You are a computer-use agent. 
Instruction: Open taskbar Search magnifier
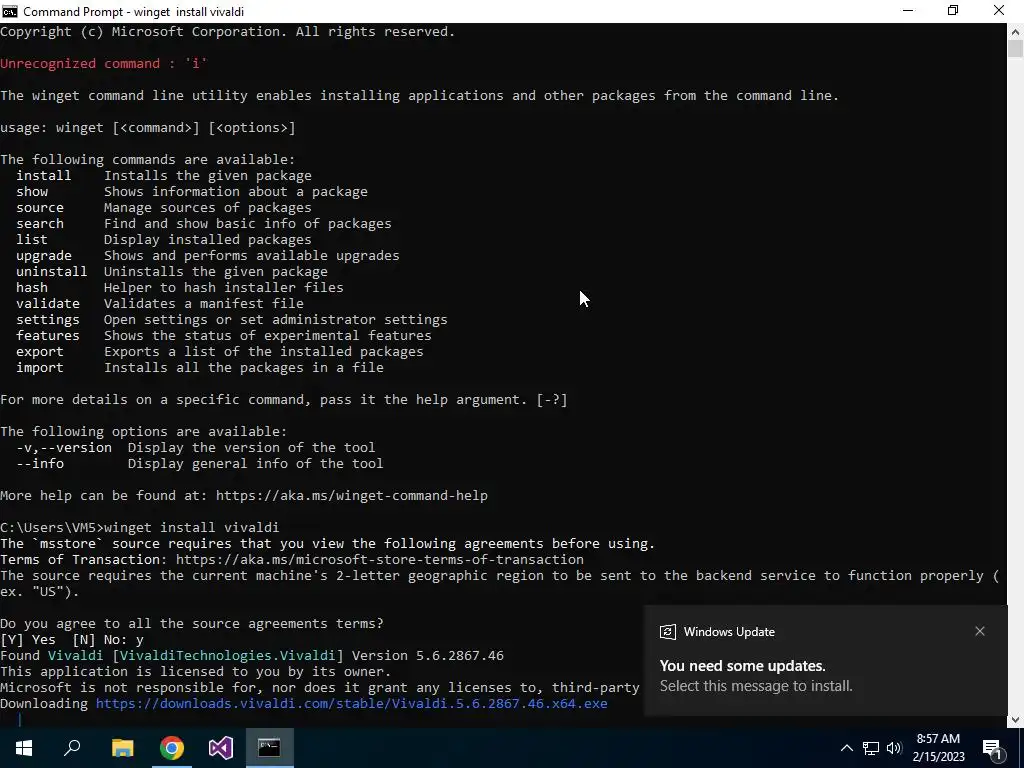[x=72, y=748]
